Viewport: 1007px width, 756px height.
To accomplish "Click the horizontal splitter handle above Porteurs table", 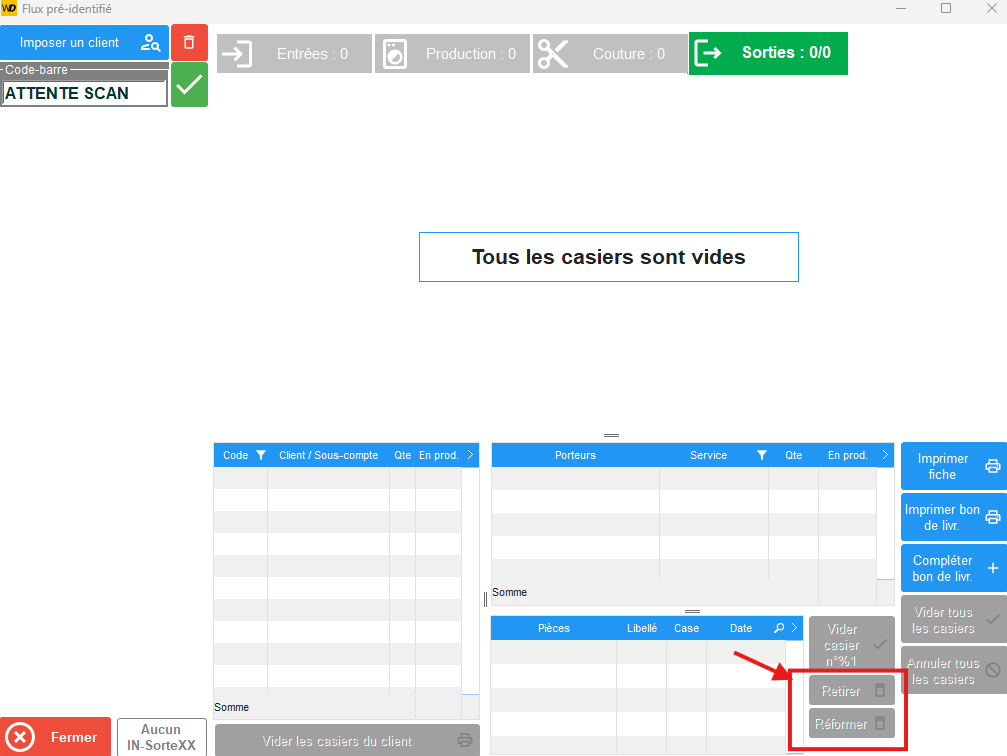I will point(611,436).
